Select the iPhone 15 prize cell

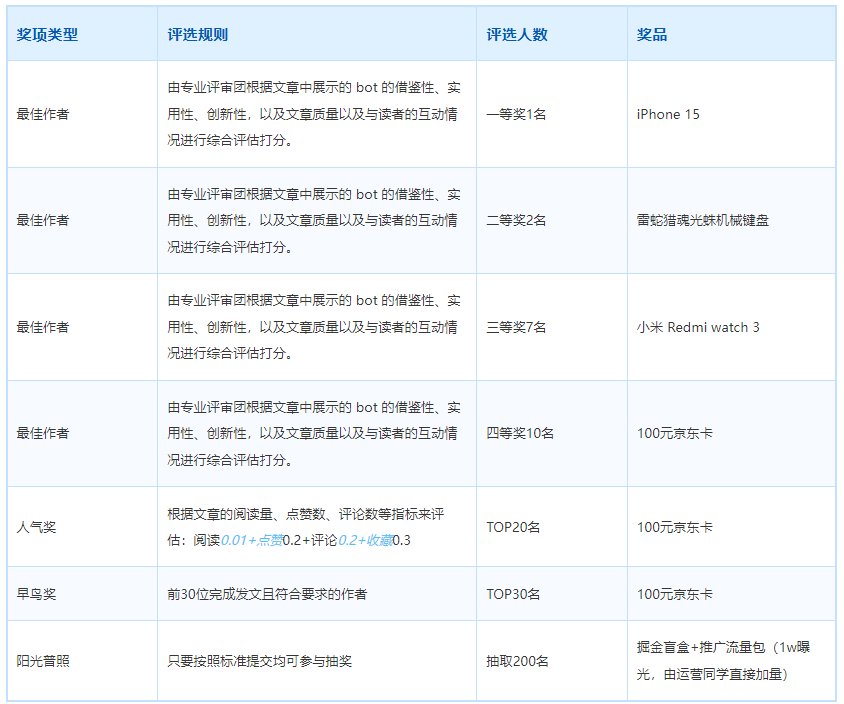pos(666,114)
